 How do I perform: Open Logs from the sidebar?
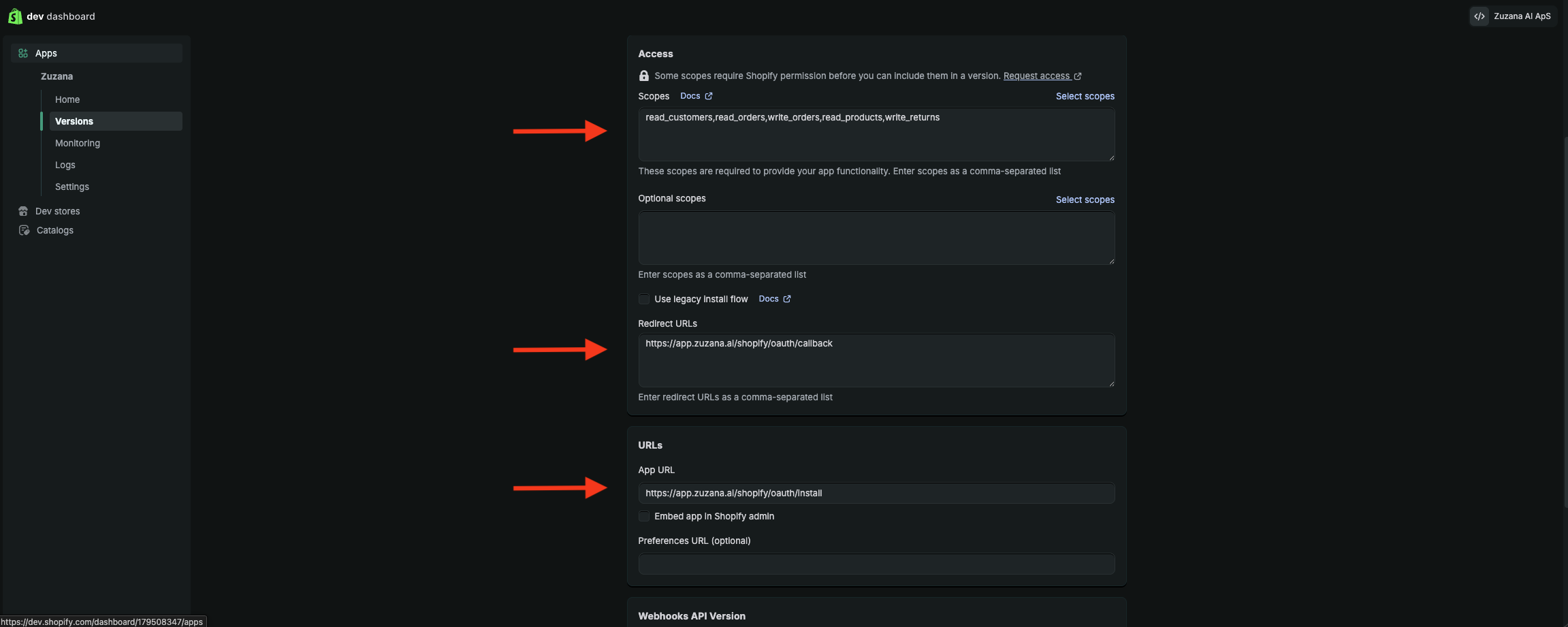[x=65, y=165]
